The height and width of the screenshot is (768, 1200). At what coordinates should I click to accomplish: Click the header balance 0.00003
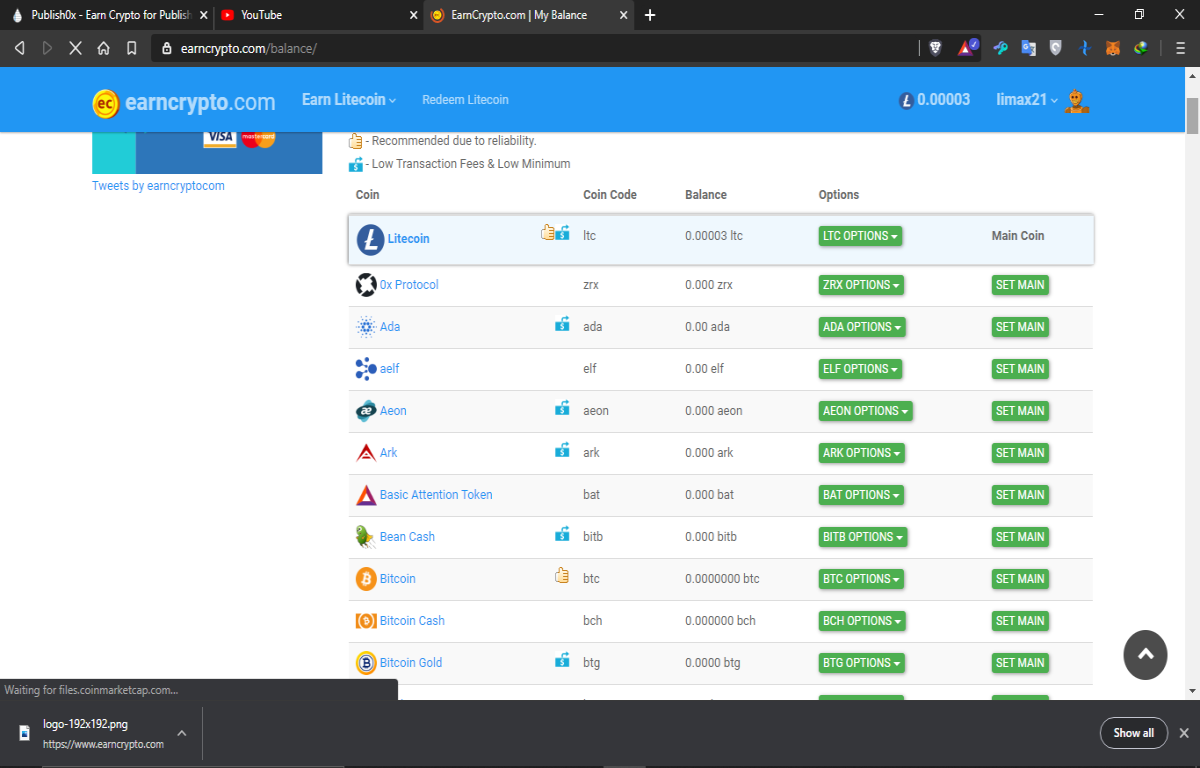(x=944, y=100)
